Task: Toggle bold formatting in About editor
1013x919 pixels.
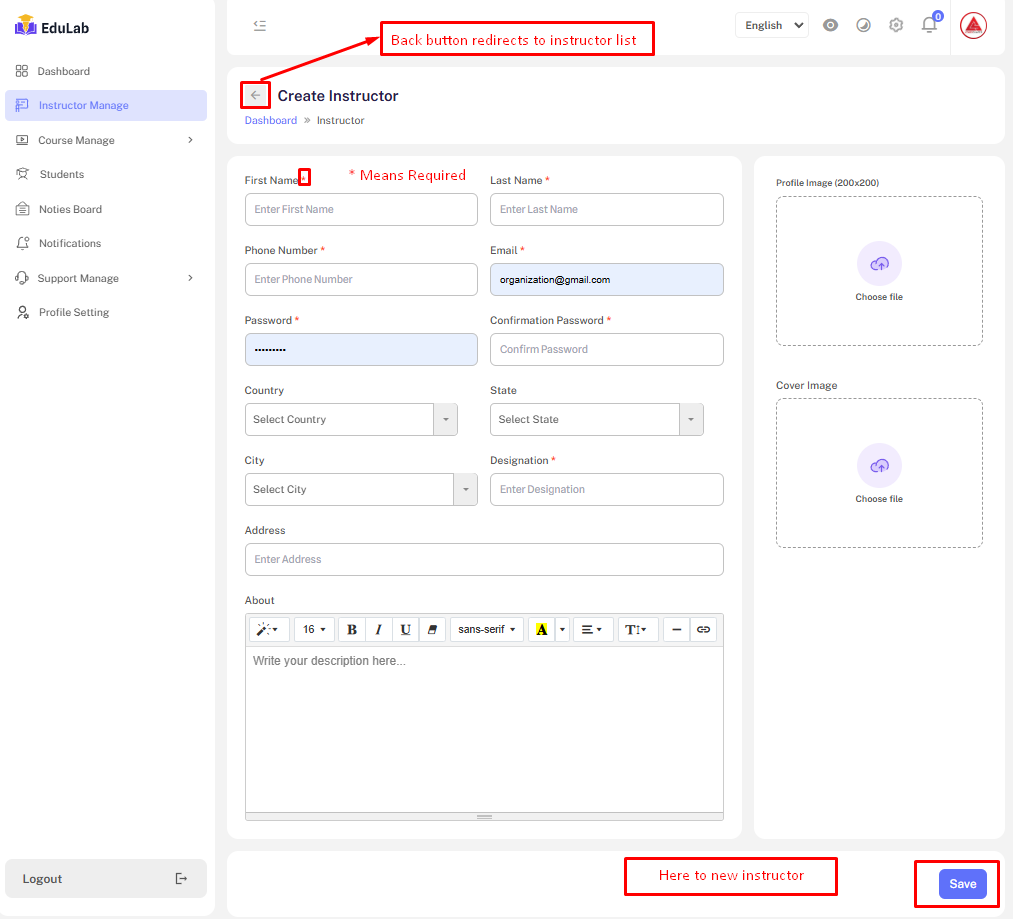Action: click(x=352, y=629)
